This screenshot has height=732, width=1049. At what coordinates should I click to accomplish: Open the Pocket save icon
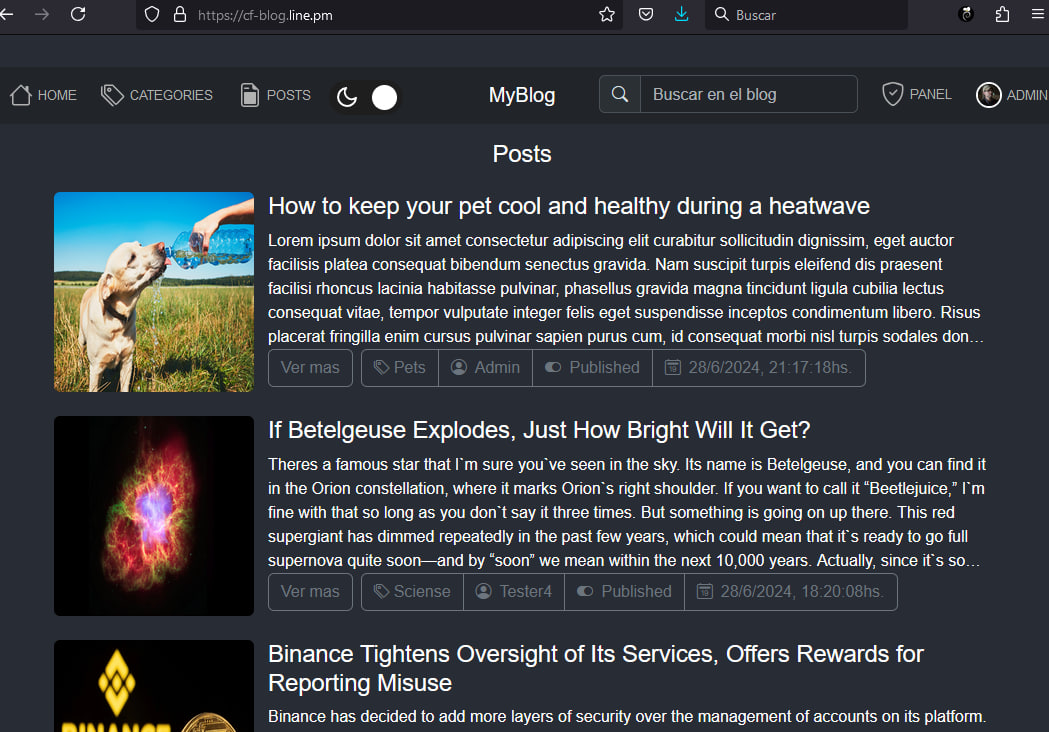pos(646,15)
